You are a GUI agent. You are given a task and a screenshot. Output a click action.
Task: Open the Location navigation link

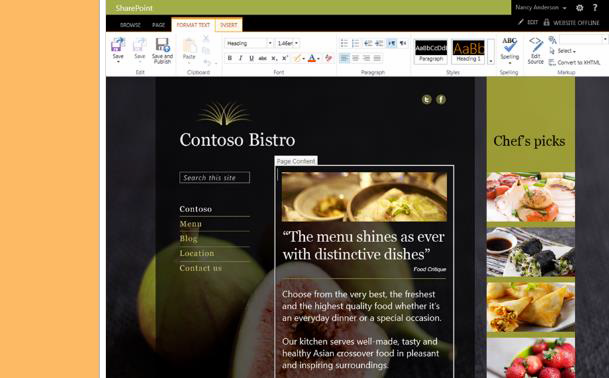[x=197, y=253]
